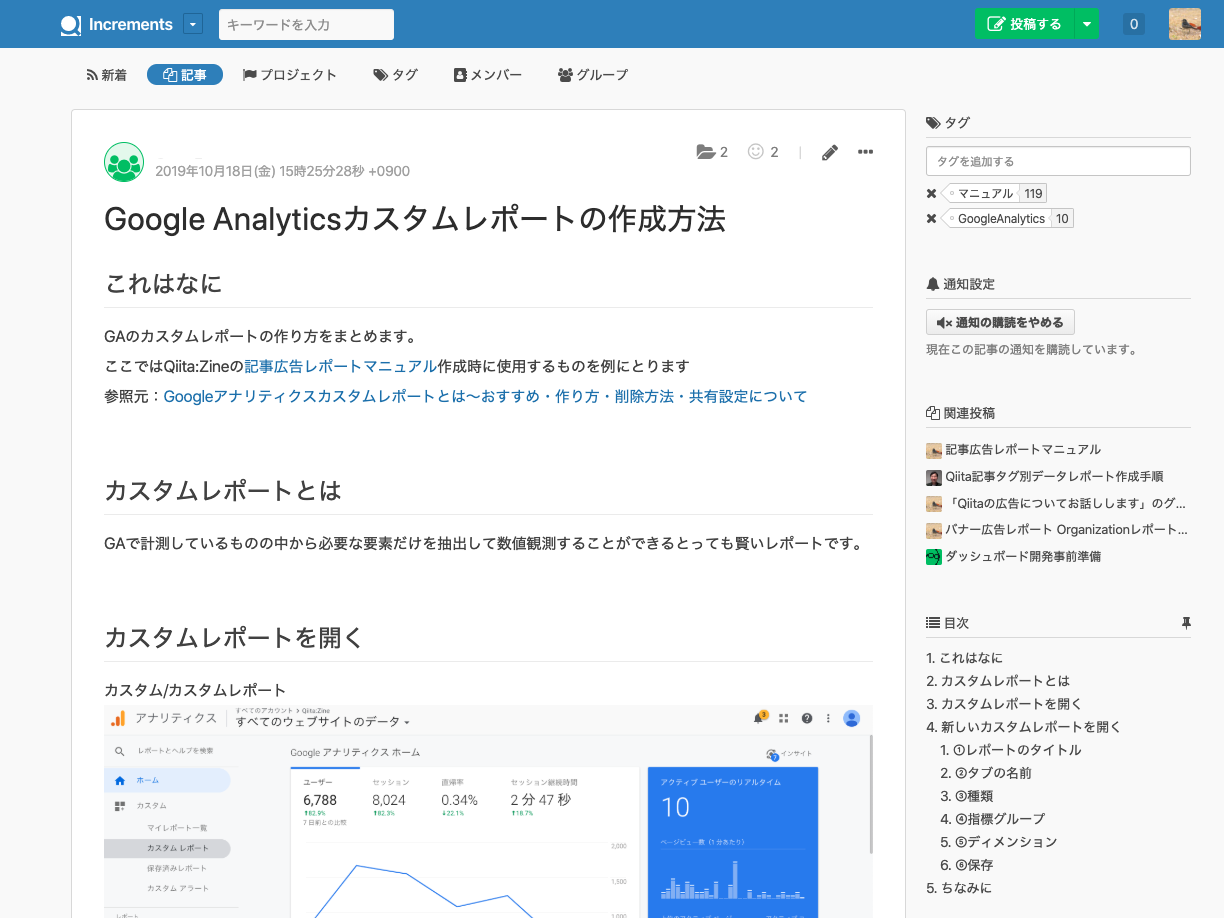Open the user profile avatar menu
The height and width of the screenshot is (918, 1224).
tap(1184, 24)
